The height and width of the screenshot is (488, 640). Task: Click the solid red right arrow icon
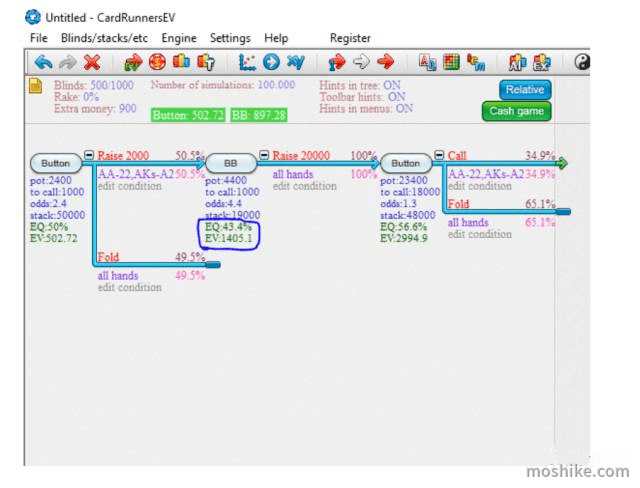click(385, 62)
